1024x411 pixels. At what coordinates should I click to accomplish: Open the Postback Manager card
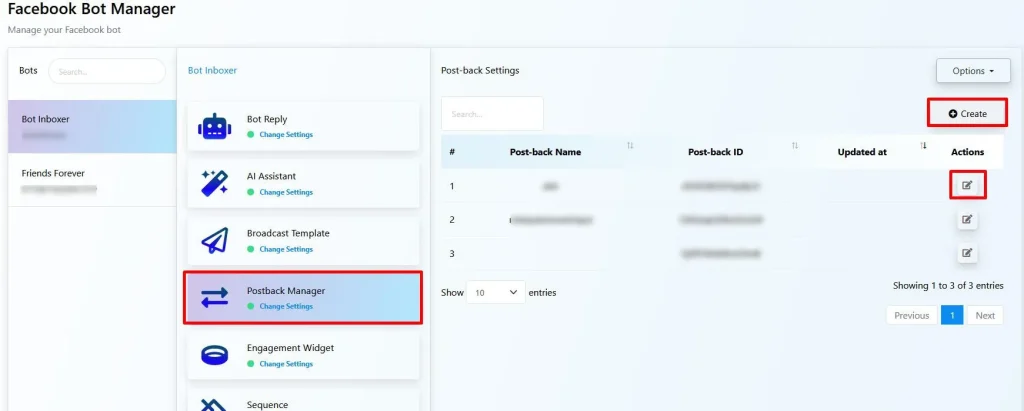[304, 298]
